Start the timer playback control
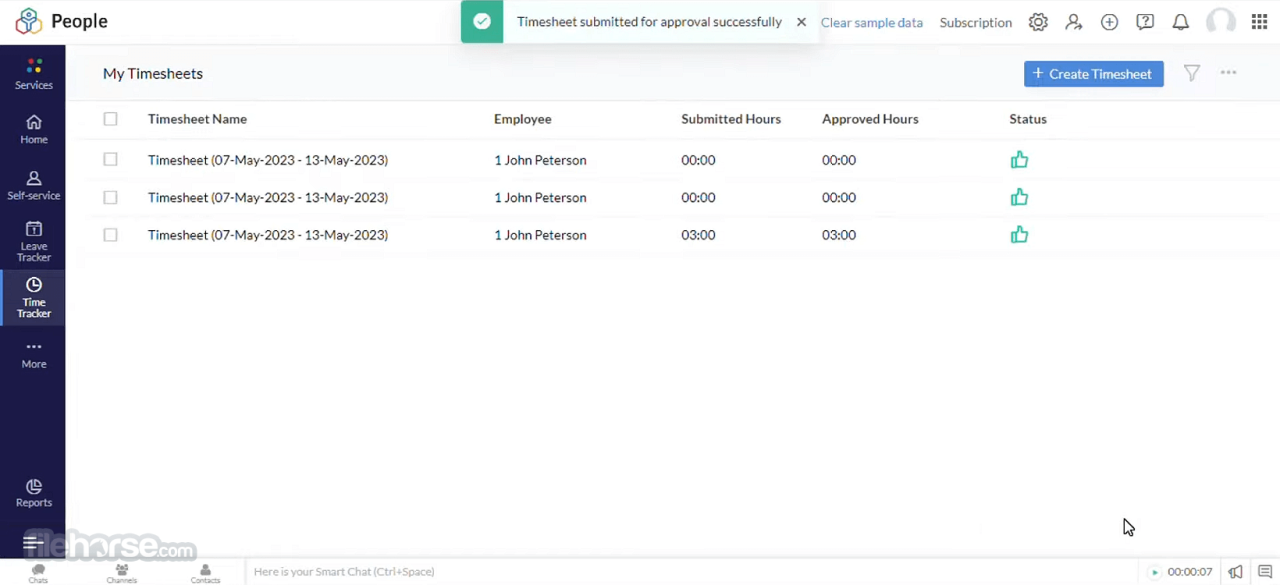The height and width of the screenshot is (585, 1280). 1154,571
